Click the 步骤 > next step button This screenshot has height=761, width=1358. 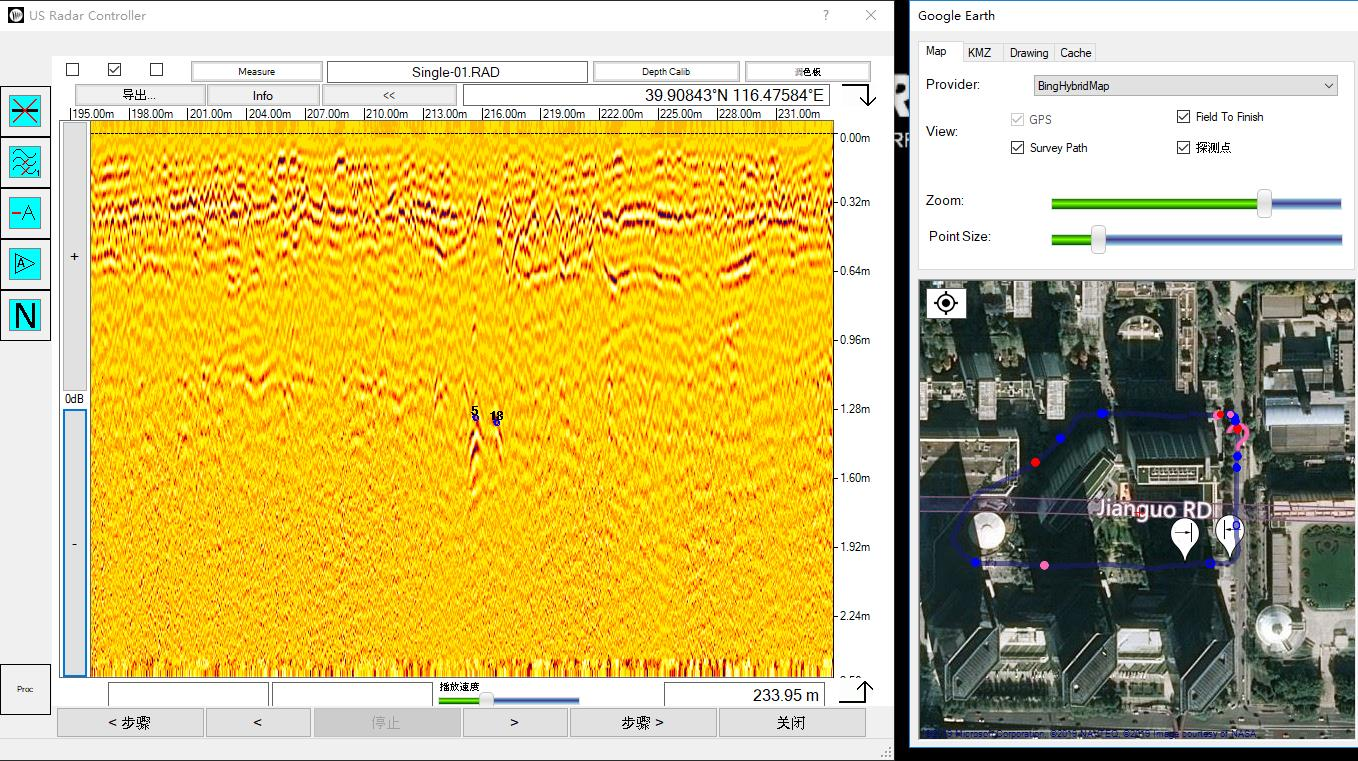click(x=642, y=723)
